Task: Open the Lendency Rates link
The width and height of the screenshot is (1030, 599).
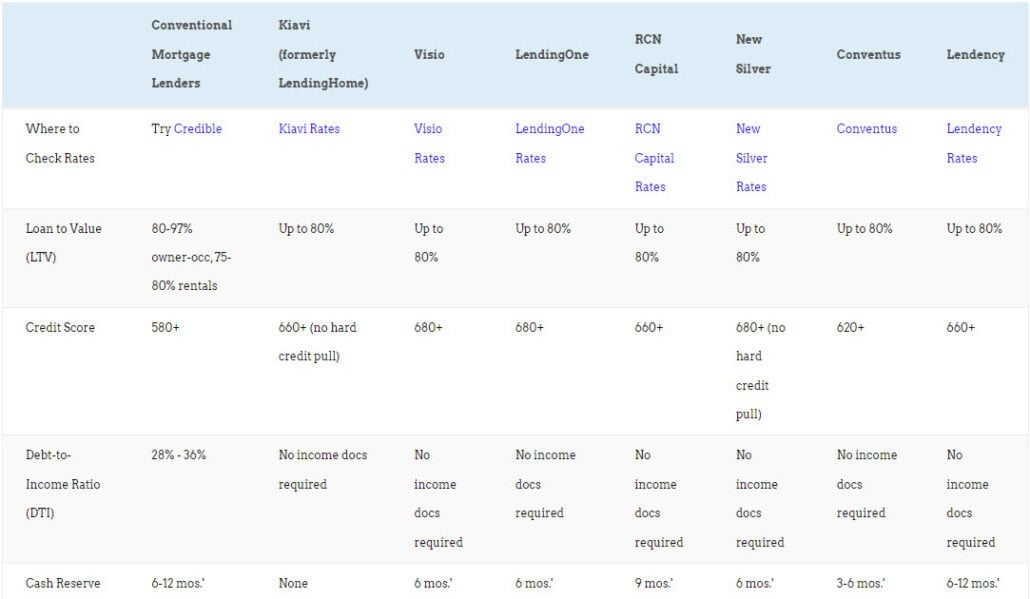Action: (973, 143)
